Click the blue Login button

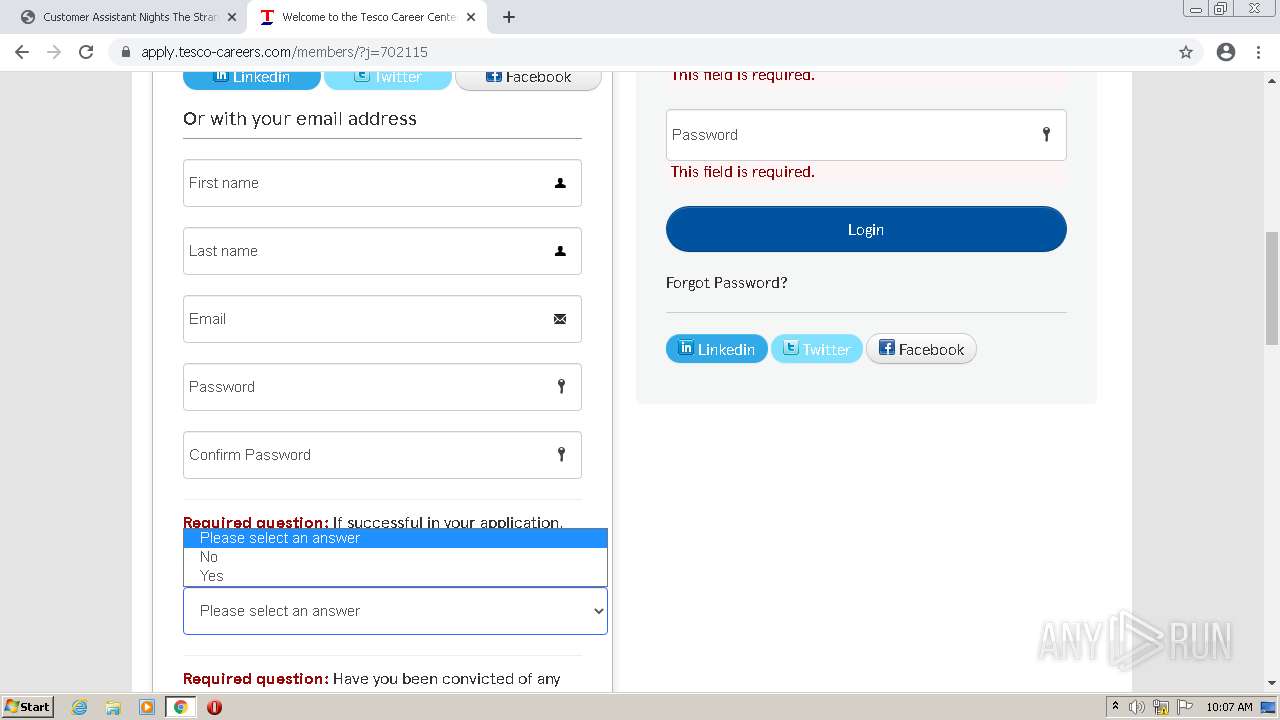tap(866, 229)
